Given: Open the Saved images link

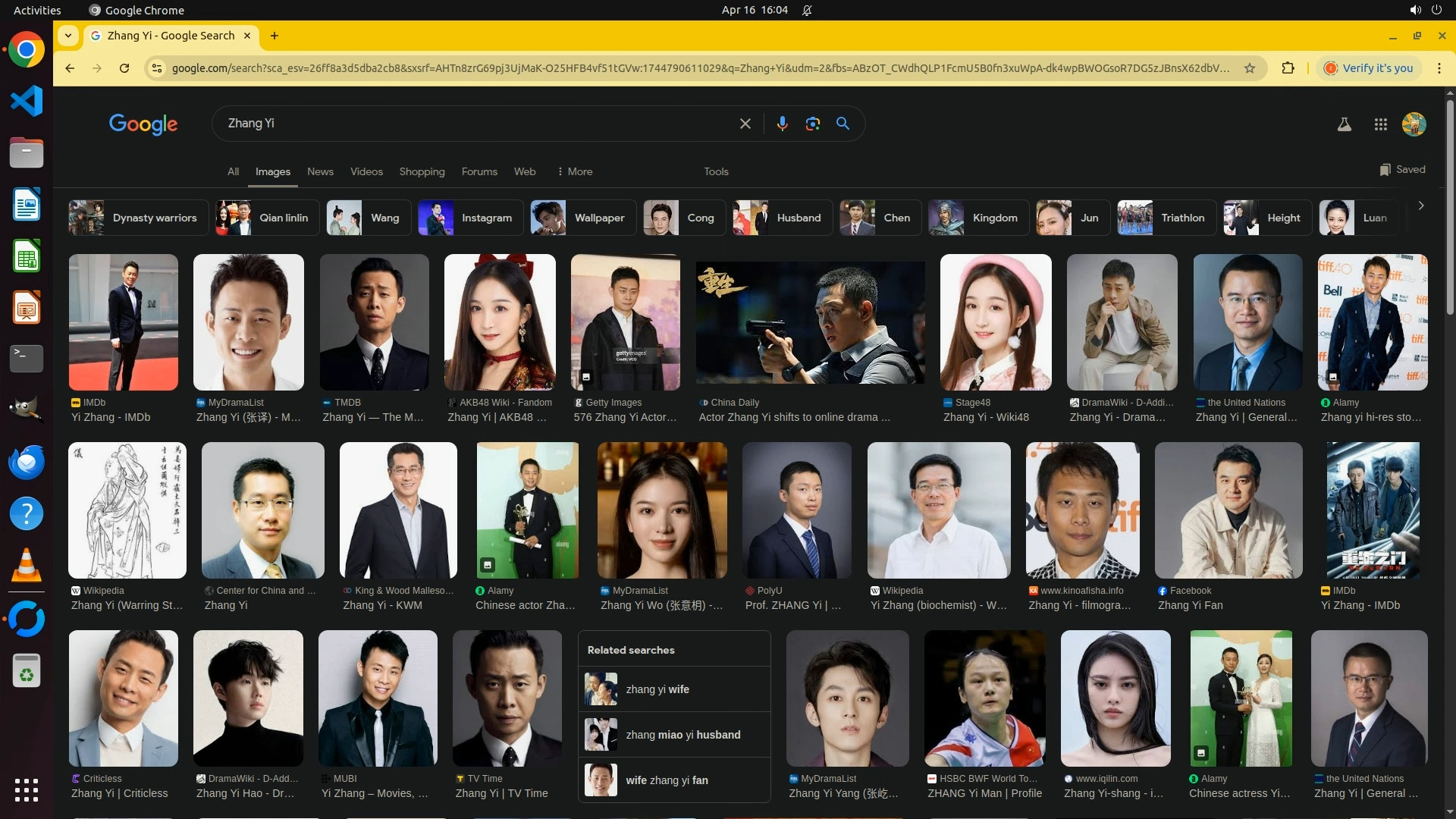Looking at the screenshot, I should coord(1402,169).
